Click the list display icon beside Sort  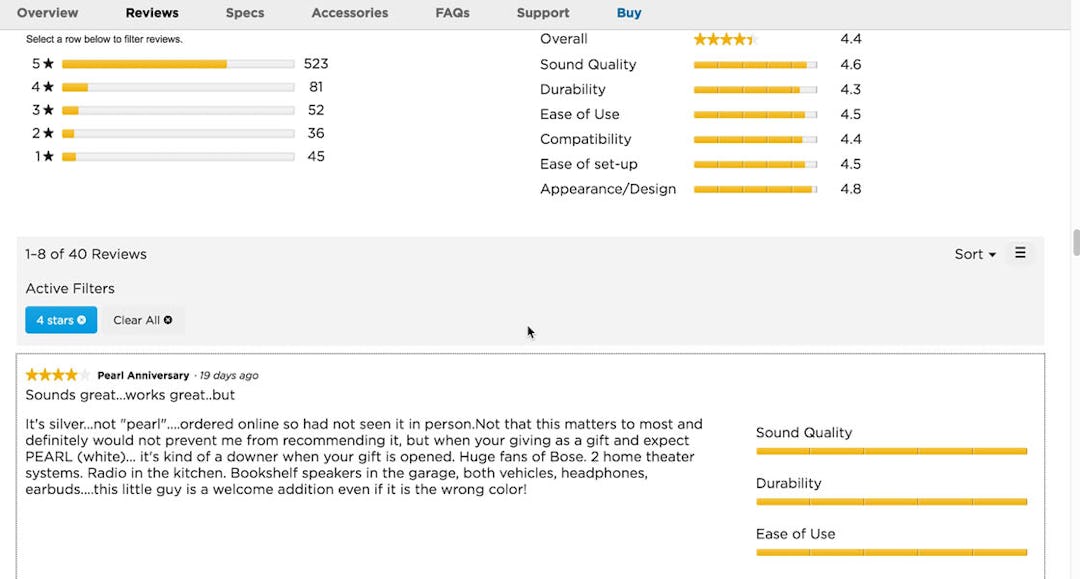point(1020,253)
